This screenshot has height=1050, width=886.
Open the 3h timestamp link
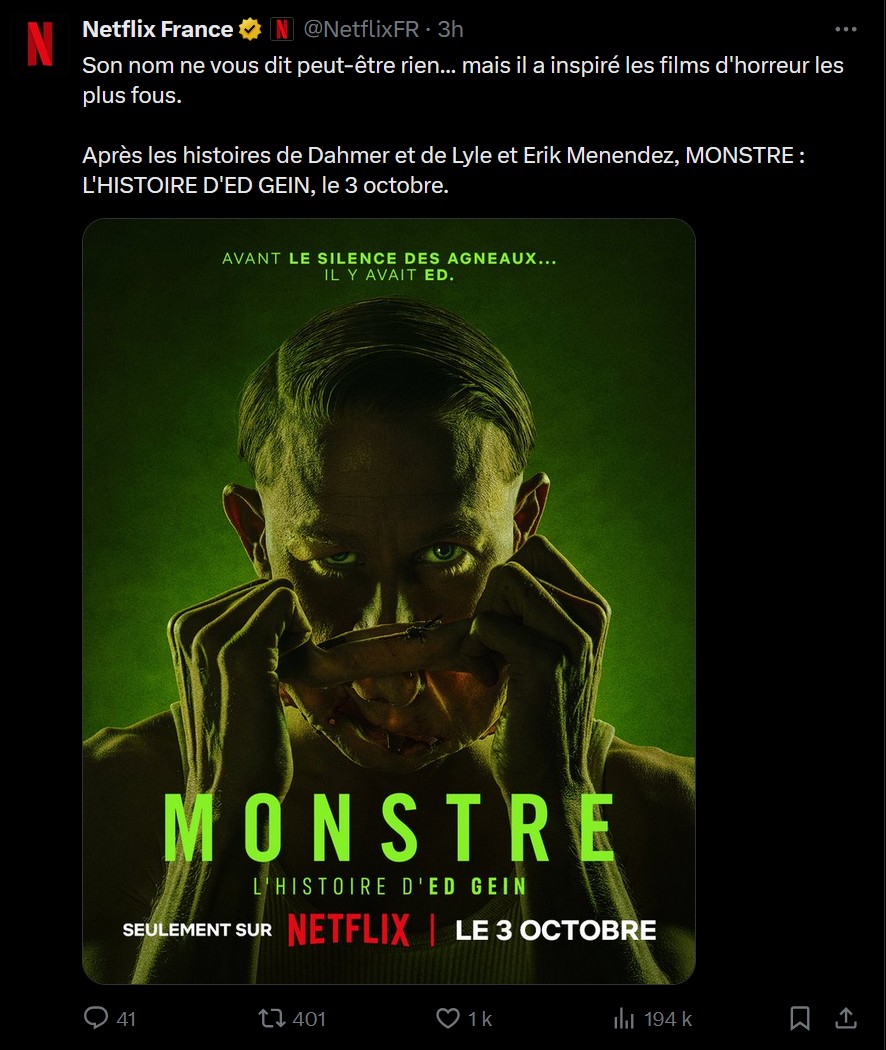pyautogui.click(x=451, y=29)
